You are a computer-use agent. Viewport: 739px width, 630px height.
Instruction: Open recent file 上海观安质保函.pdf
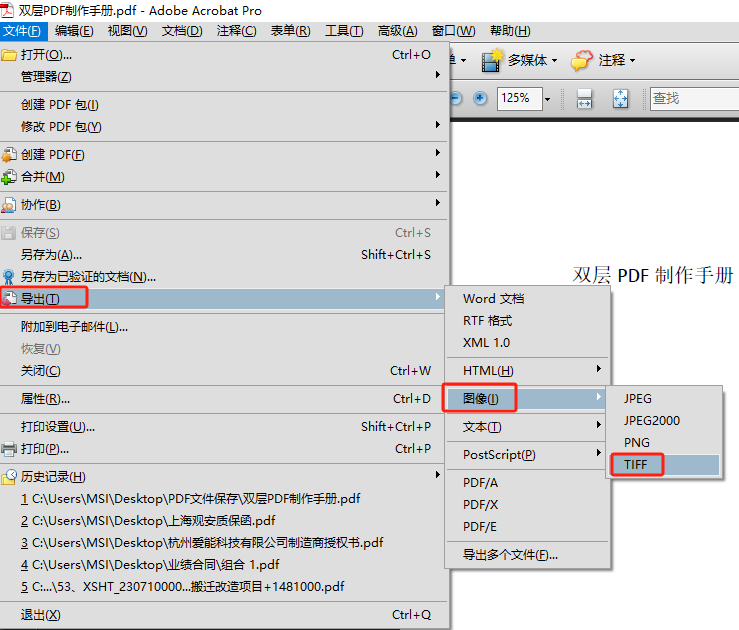click(224, 521)
